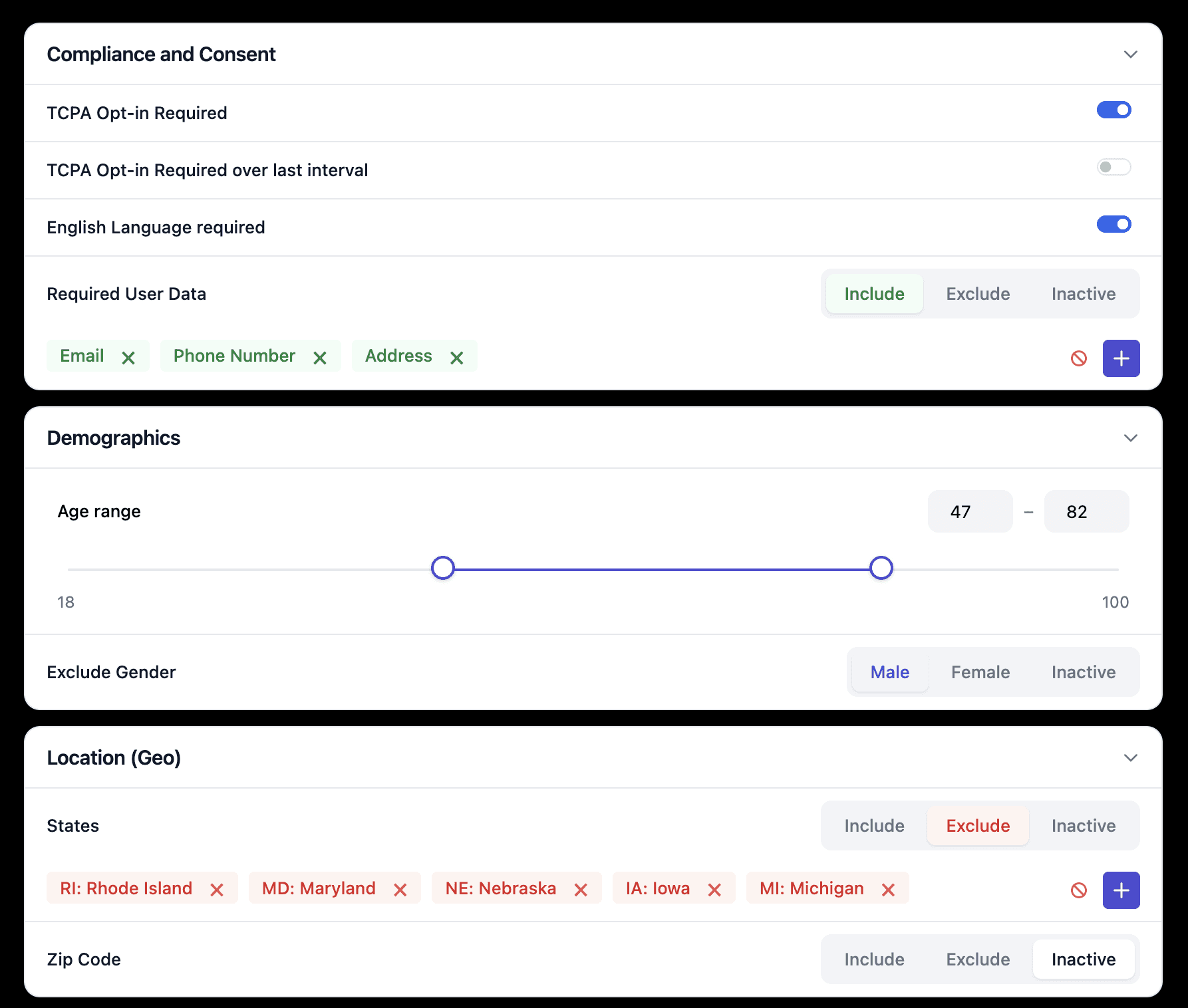Collapse the Compliance and Consent section
The width and height of the screenshot is (1188, 1008).
tap(1131, 54)
